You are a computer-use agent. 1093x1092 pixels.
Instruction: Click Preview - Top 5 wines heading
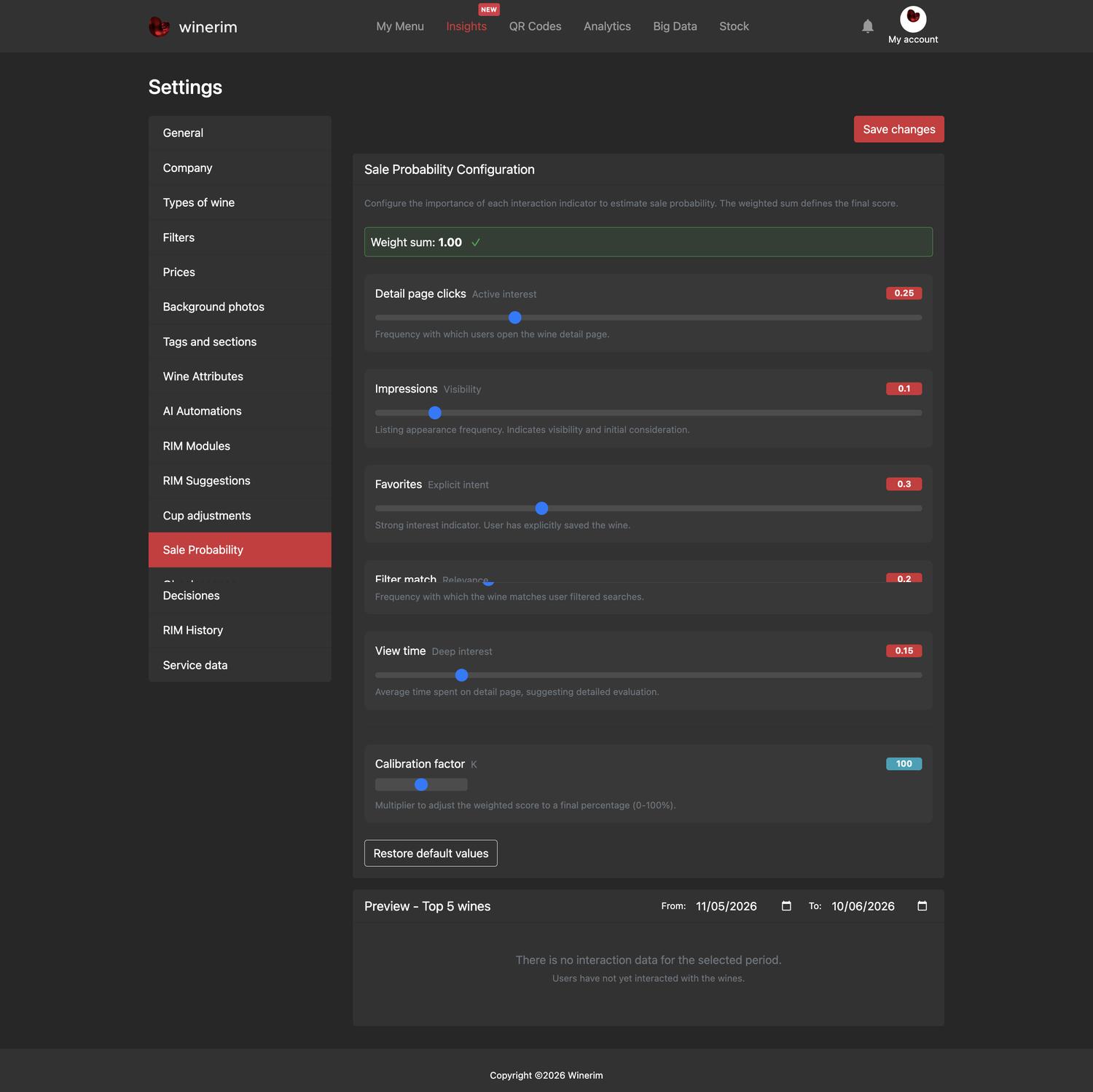pyautogui.click(x=427, y=906)
